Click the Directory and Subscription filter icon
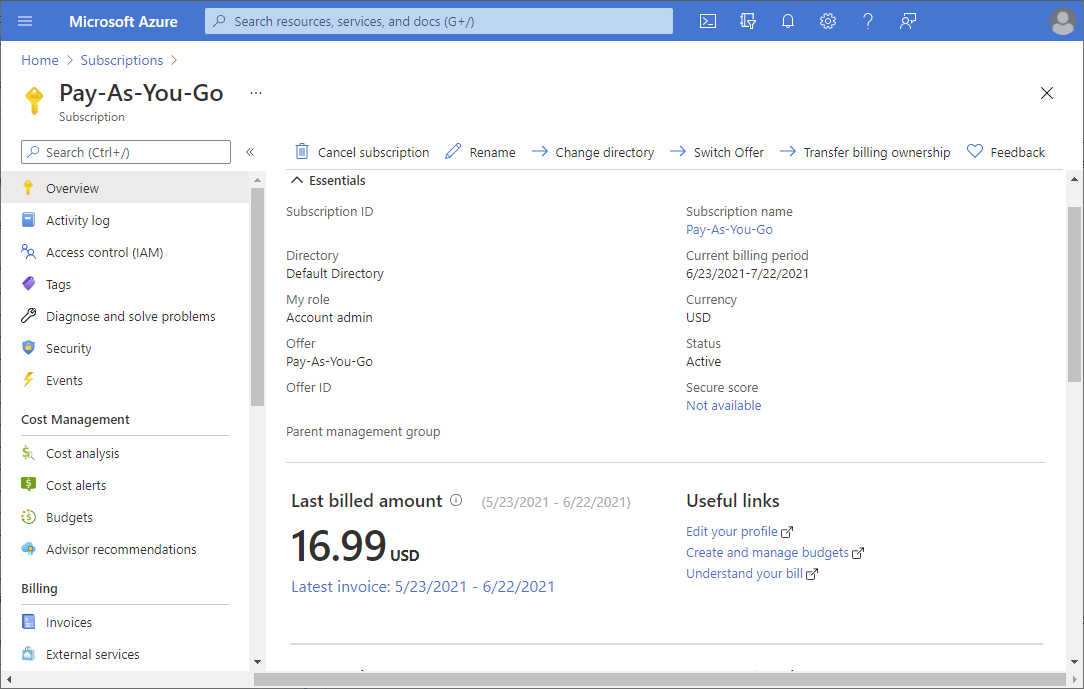 coord(748,20)
